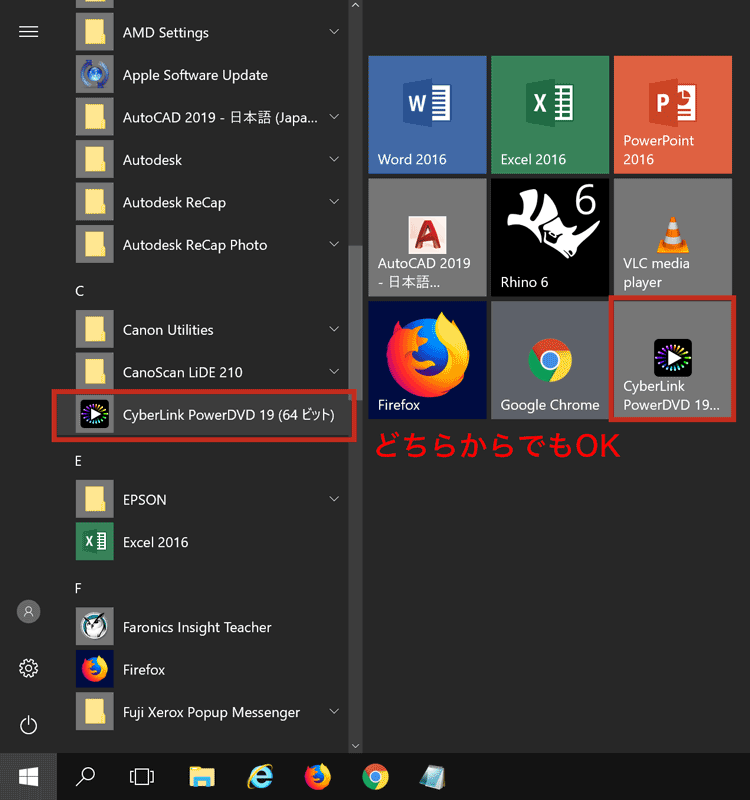Toggle the hamburger menu at top left
This screenshot has width=750, height=800.
pos(29,32)
